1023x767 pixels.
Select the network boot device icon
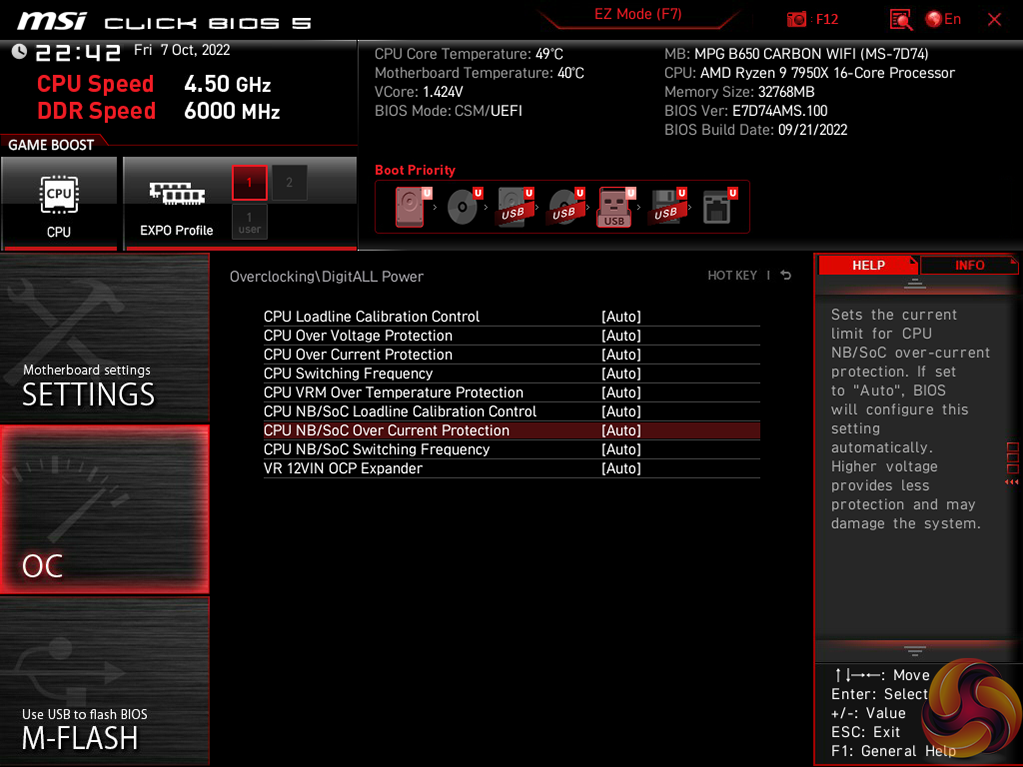click(x=719, y=207)
